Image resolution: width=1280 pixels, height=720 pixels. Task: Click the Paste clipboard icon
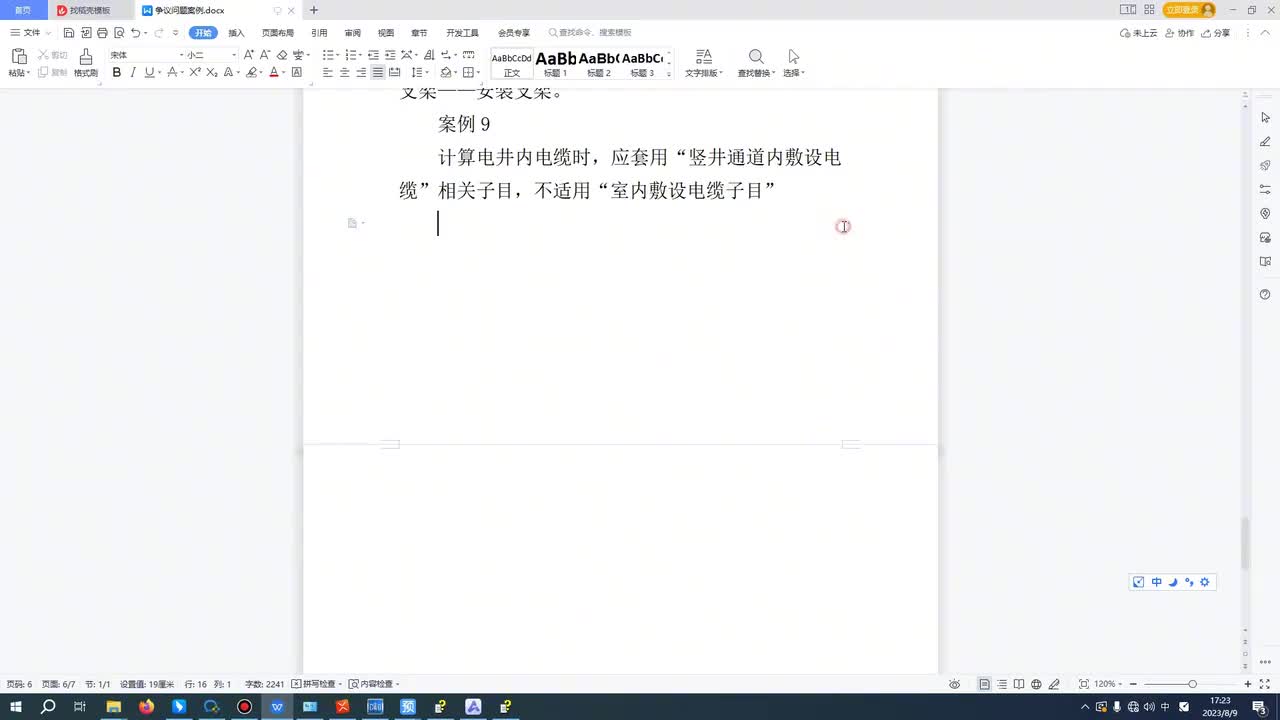(x=18, y=57)
